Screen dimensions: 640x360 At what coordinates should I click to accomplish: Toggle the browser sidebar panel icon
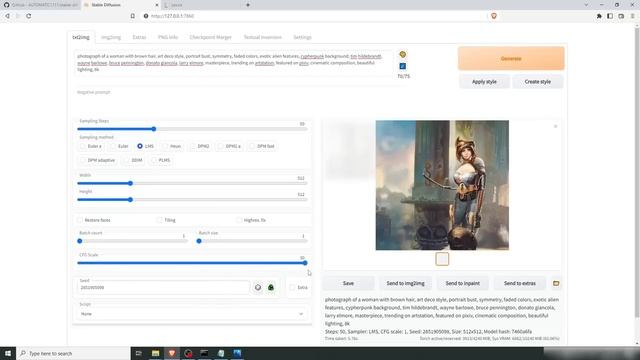610,16
